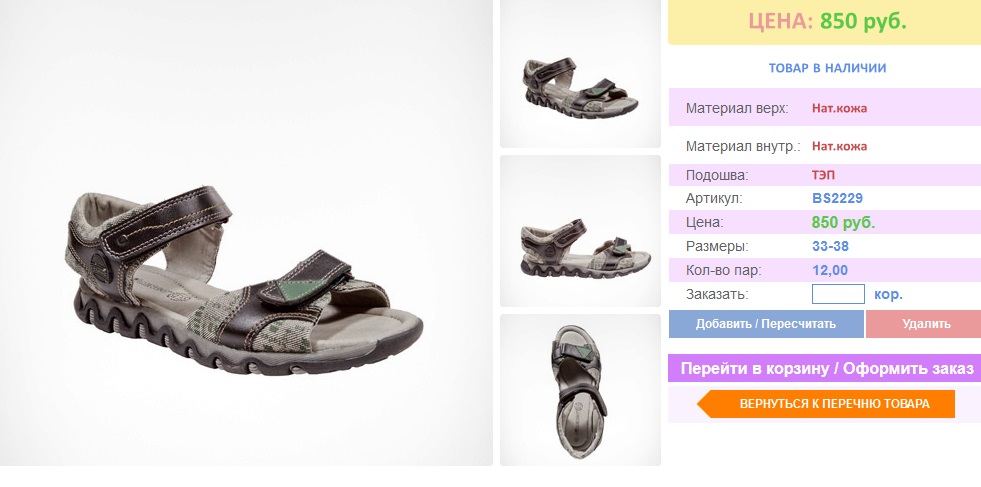
Task: Click the large main sandal photo
Action: (x=246, y=232)
